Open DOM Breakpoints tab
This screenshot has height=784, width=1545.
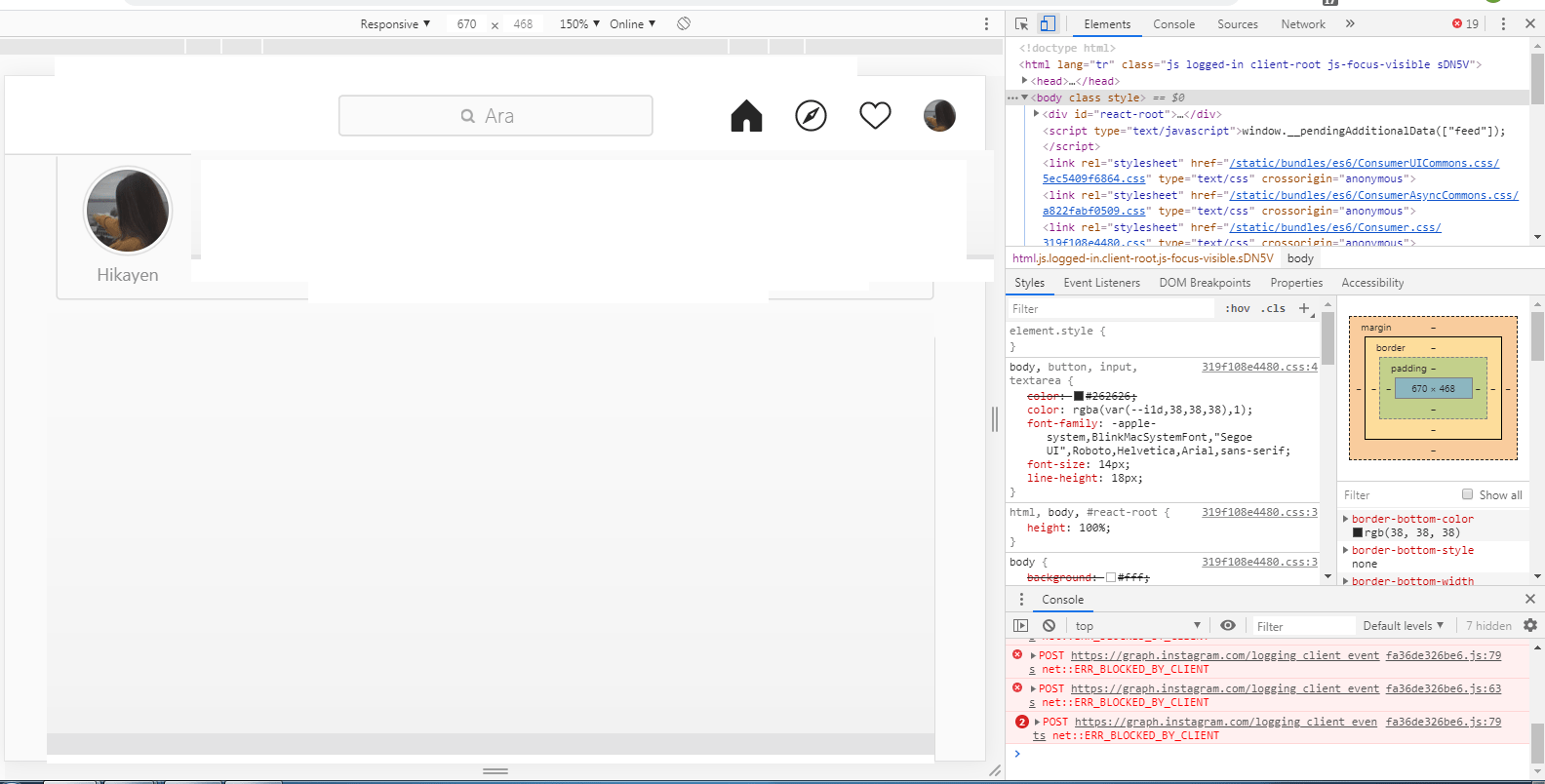click(1205, 283)
